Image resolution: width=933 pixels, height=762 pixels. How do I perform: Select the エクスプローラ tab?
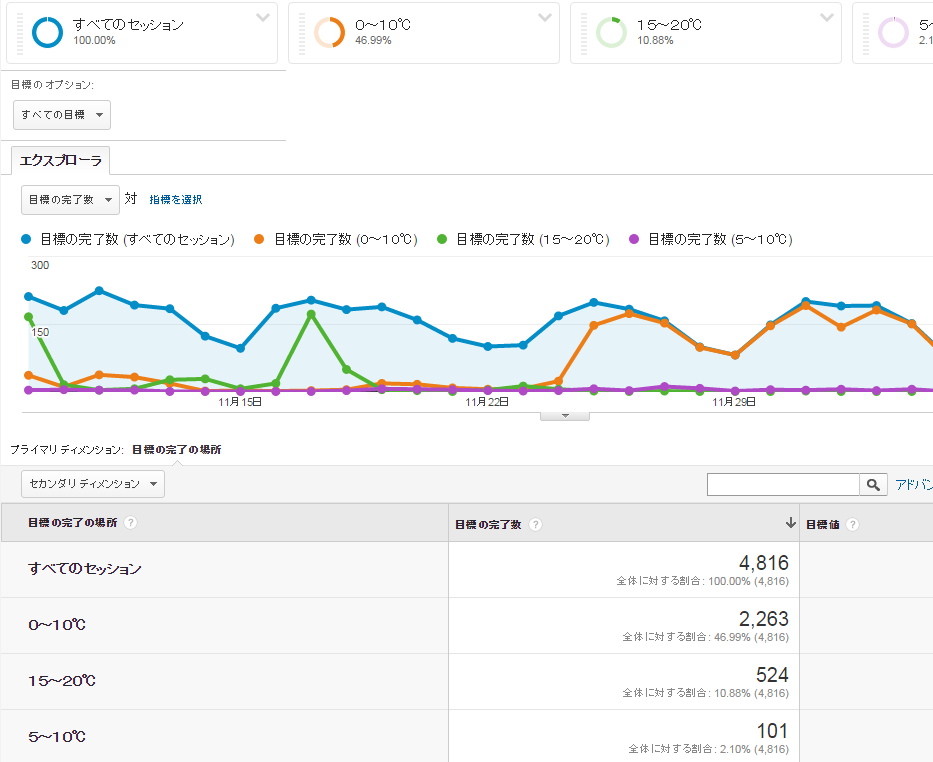coord(61,160)
